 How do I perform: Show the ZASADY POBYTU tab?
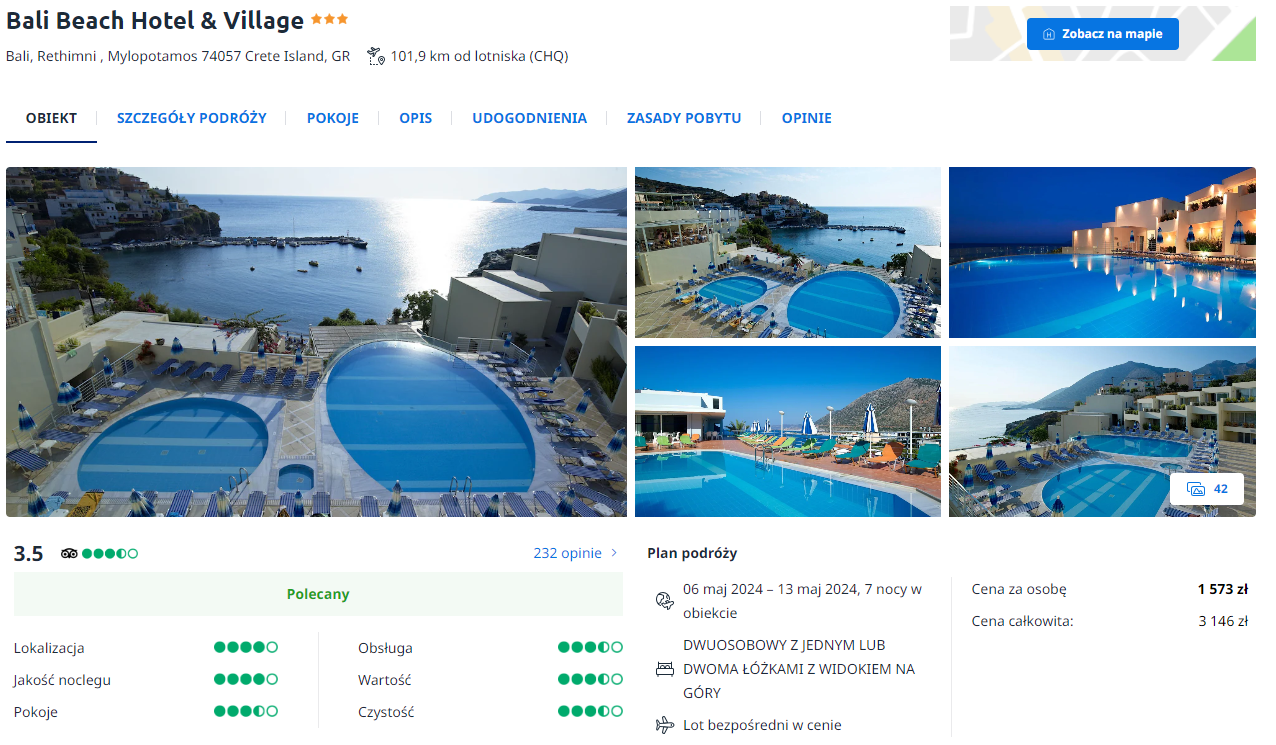684,118
